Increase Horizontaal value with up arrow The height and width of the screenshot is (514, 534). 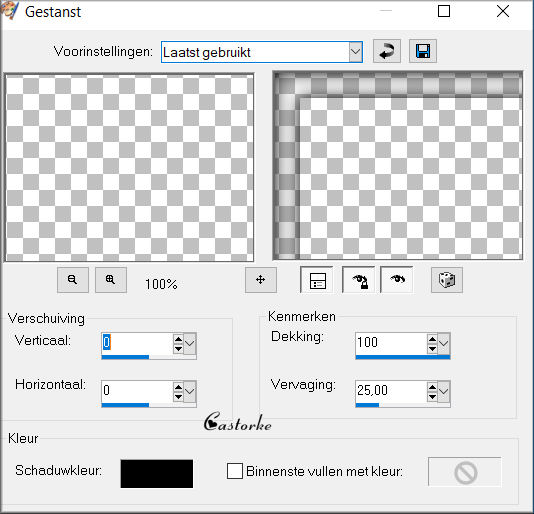pyautogui.click(x=178, y=387)
